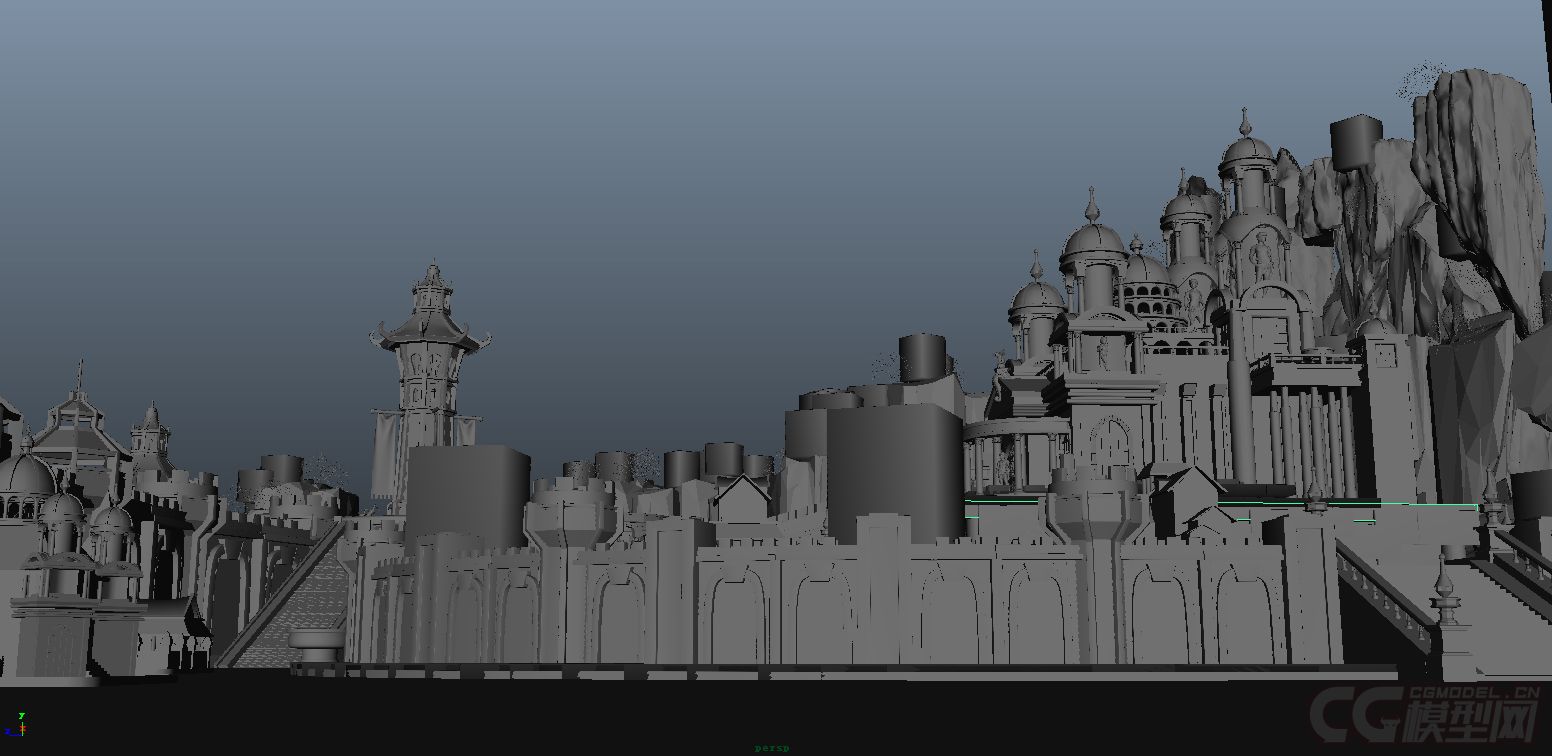1552x756 pixels.
Task: Click the persp camera label
Action: [x=771, y=746]
